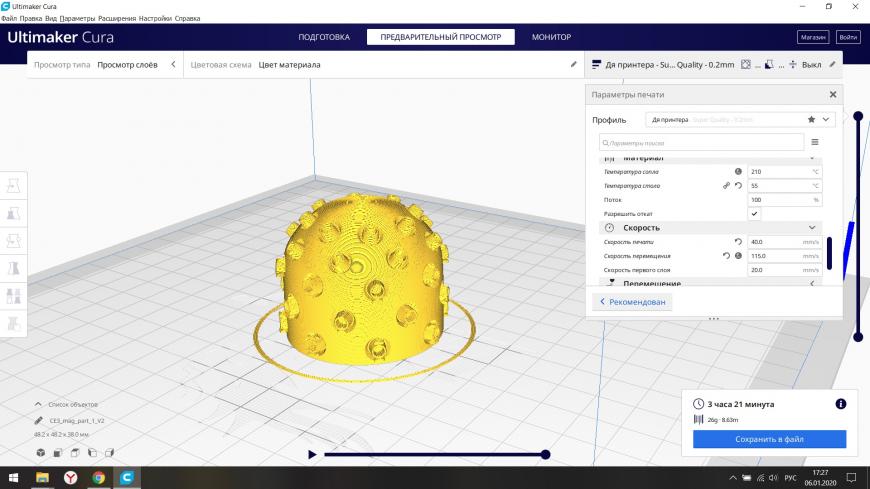Click the Рекомендован button

coord(632,302)
